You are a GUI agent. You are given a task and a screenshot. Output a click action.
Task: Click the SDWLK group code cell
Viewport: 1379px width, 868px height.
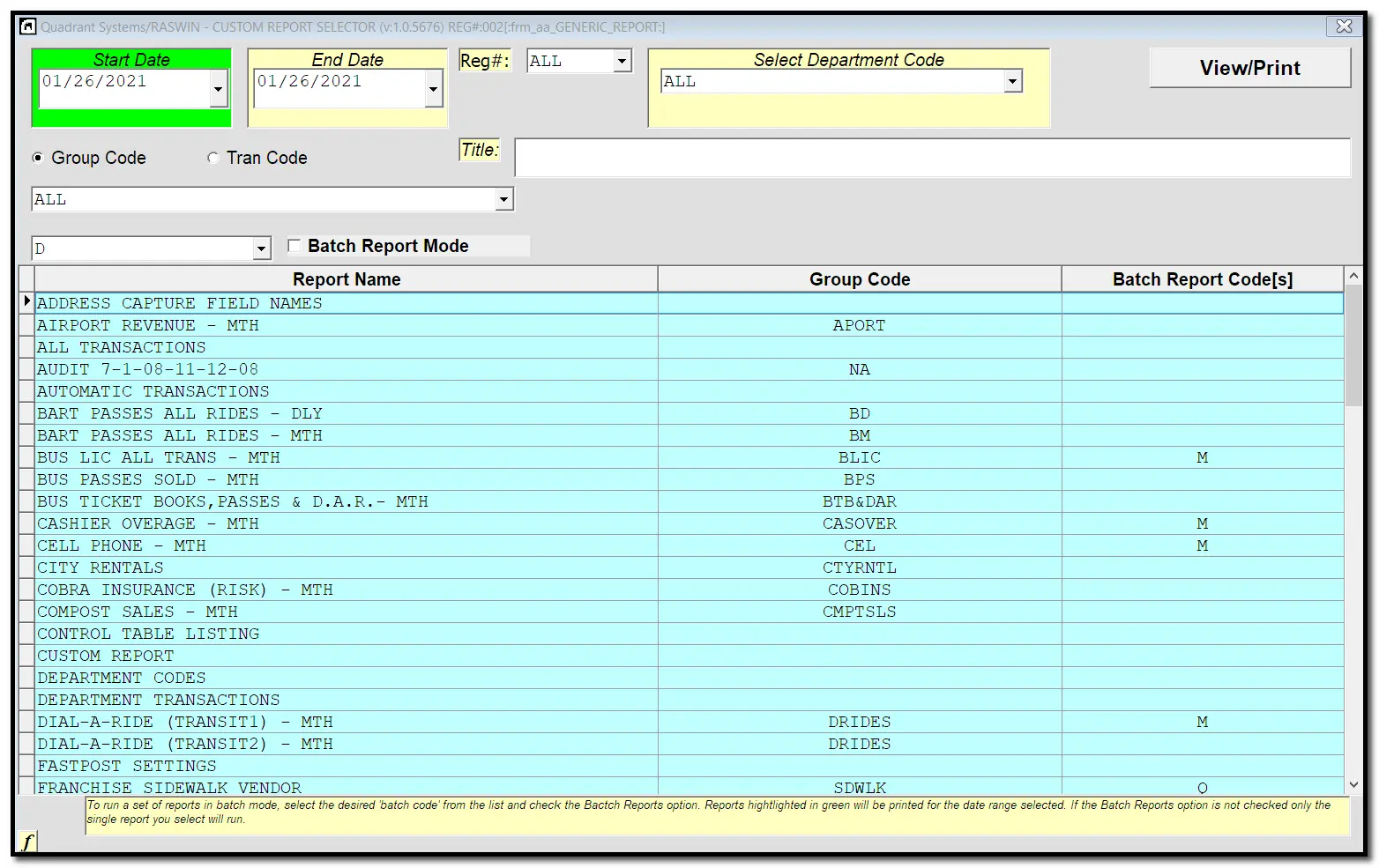pyautogui.click(x=860, y=787)
